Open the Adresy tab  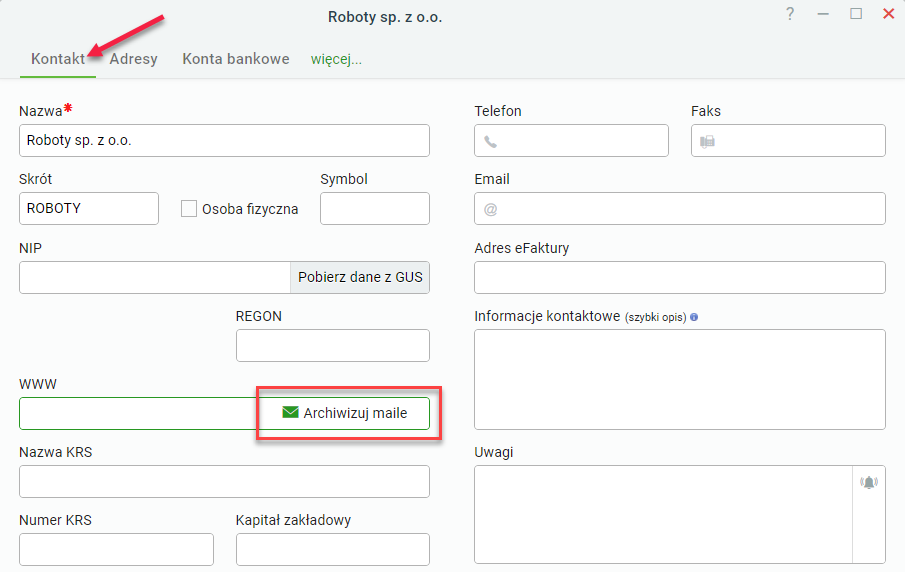pos(133,59)
